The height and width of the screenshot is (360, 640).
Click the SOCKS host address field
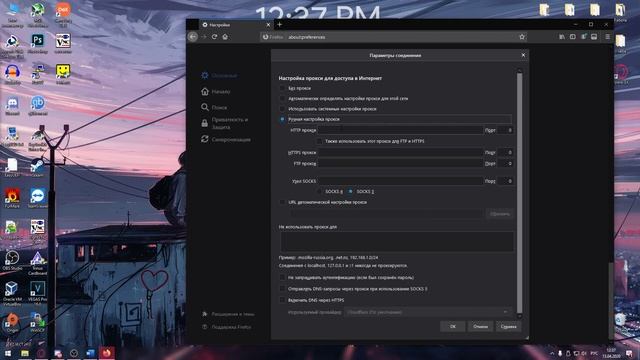400,181
